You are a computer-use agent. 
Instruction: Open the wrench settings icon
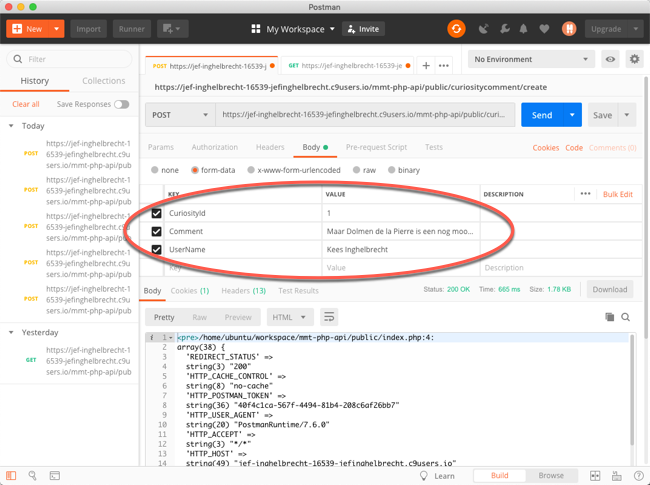(x=504, y=29)
